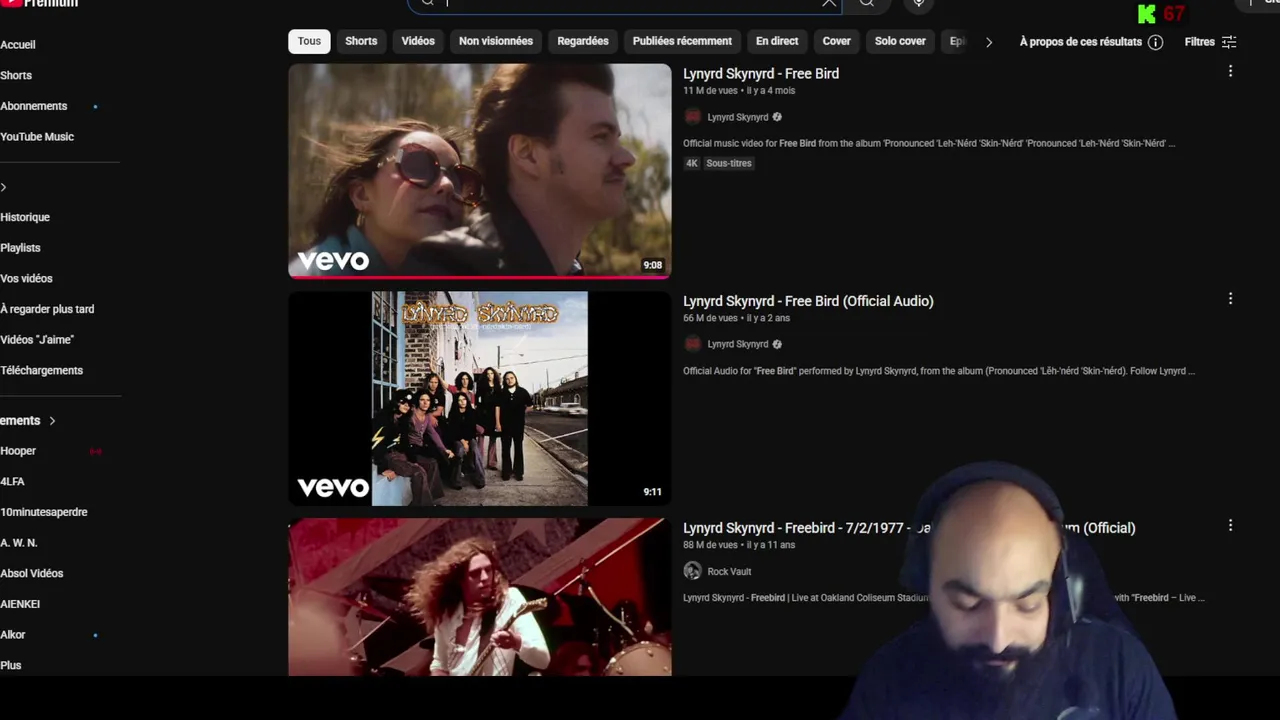Click the Sous-titres badge on Free Bird
1280x720 pixels.
coord(729,163)
